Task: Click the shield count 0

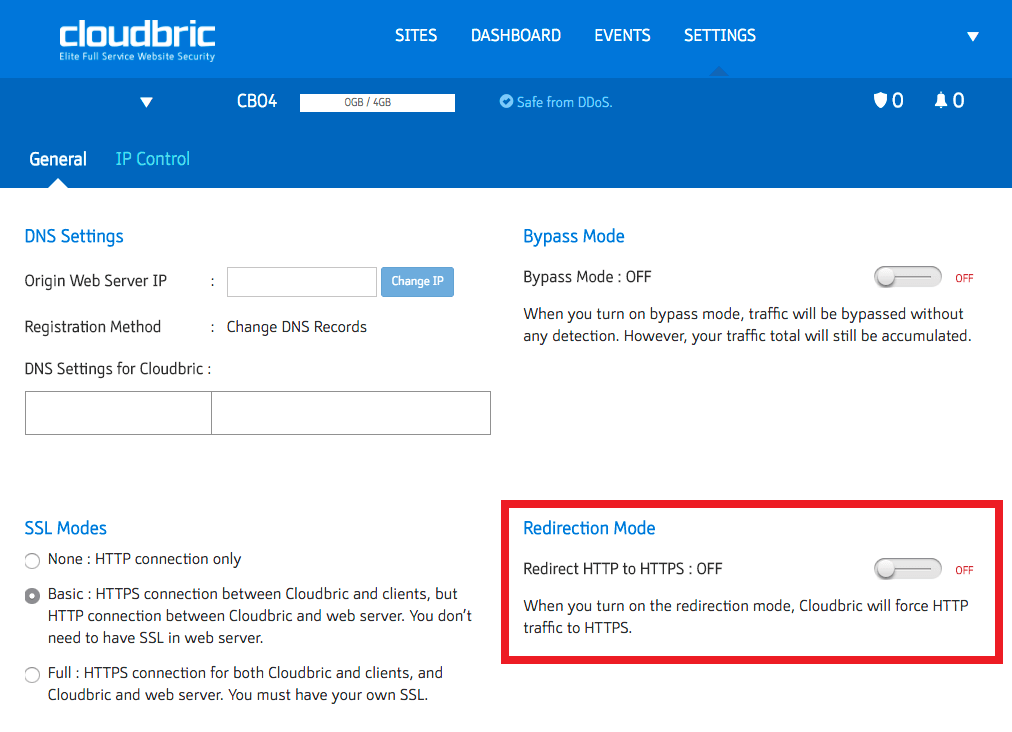Action: pyautogui.click(x=898, y=101)
